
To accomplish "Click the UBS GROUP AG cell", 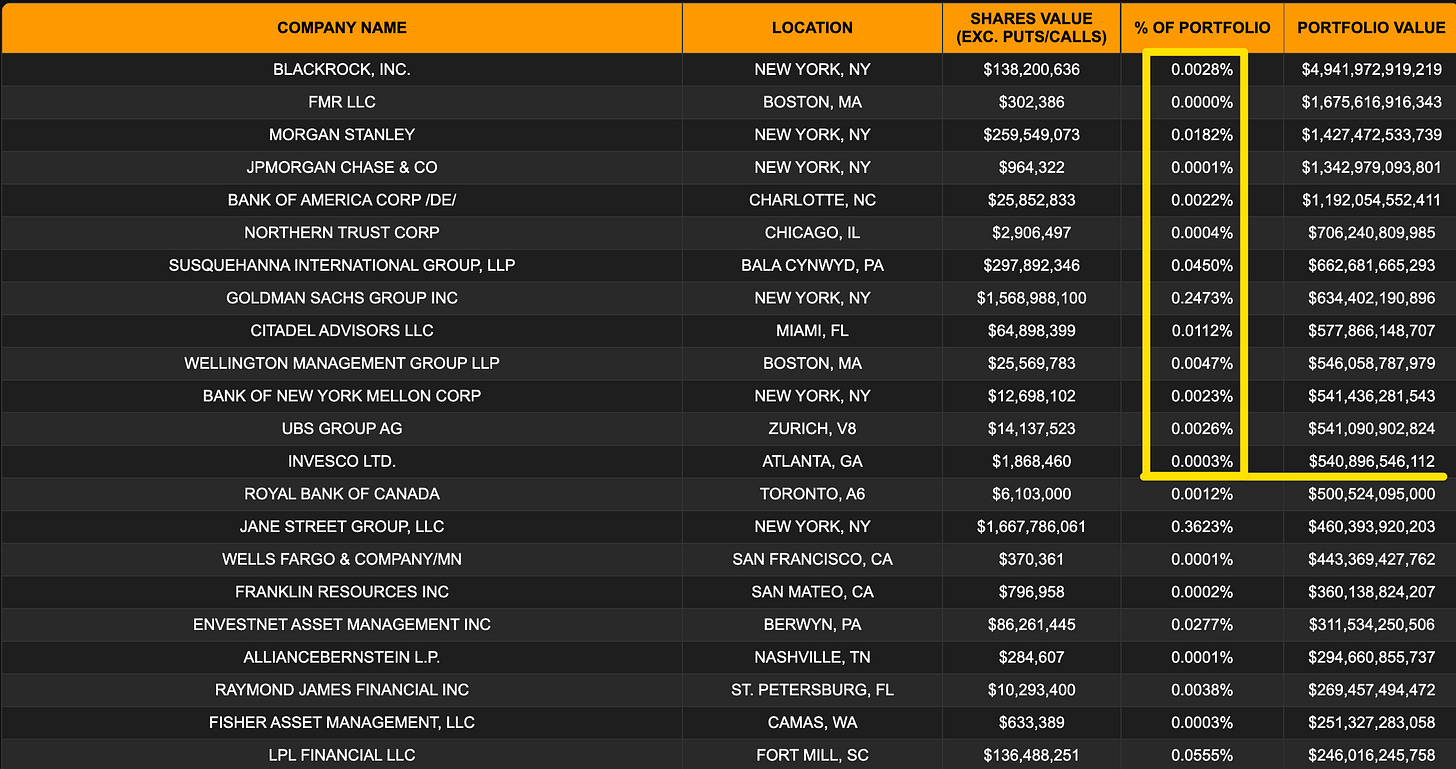I will coord(342,428).
